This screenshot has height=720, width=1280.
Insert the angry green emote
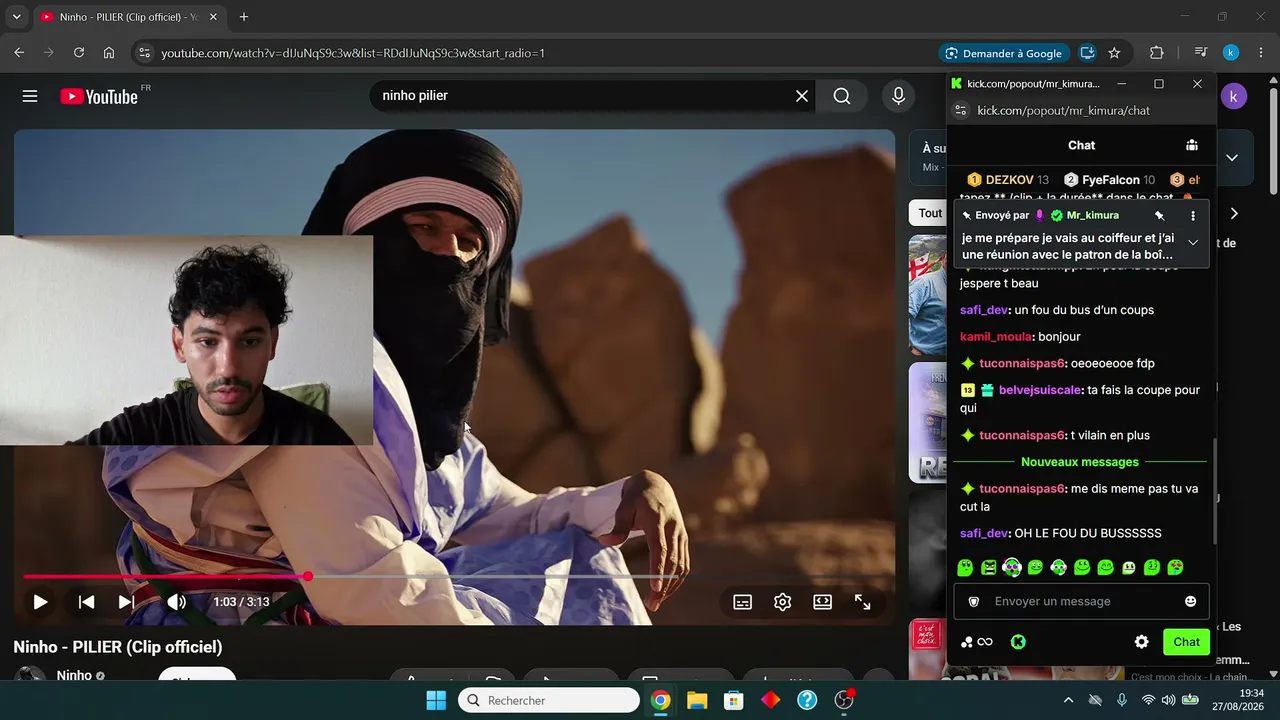point(988,568)
